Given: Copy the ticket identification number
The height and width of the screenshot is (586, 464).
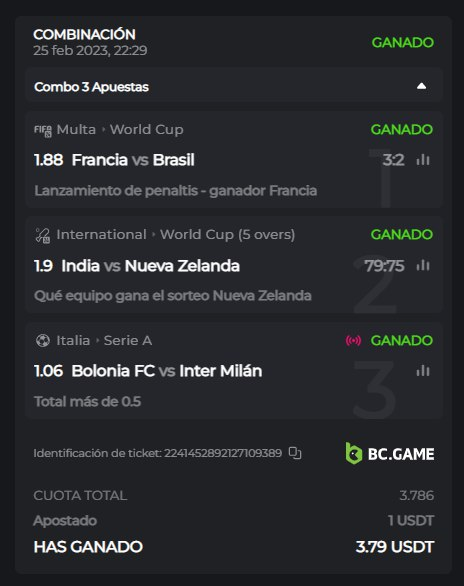Looking at the screenshot, I should [295, 453].
